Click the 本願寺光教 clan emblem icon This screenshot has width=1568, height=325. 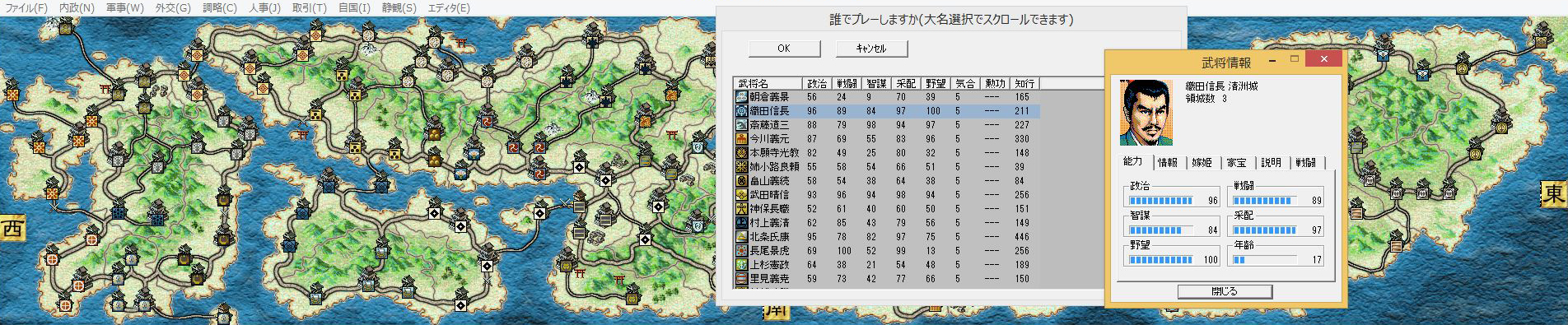[x=741, y=153]
